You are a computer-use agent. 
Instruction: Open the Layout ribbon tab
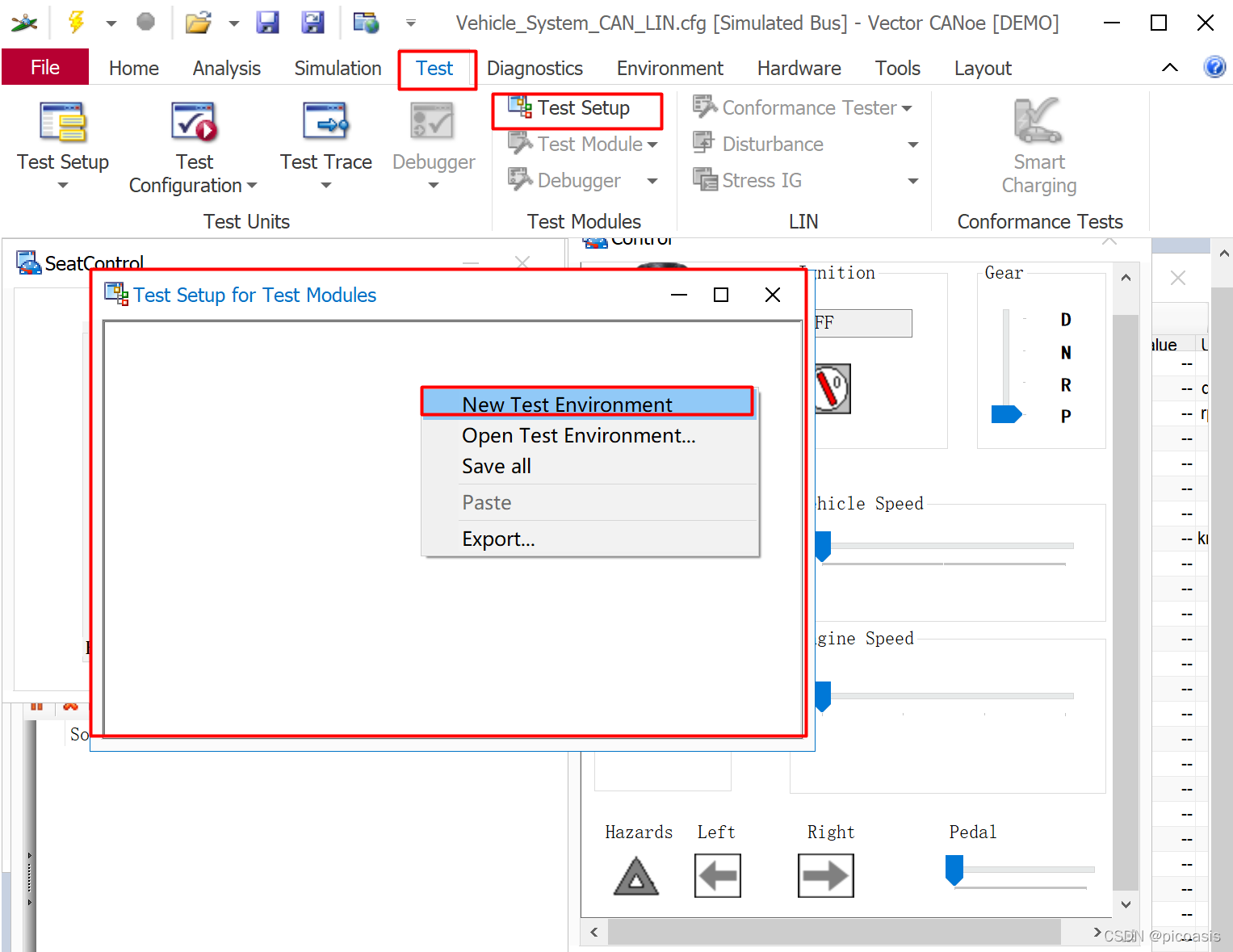point(983,69)
